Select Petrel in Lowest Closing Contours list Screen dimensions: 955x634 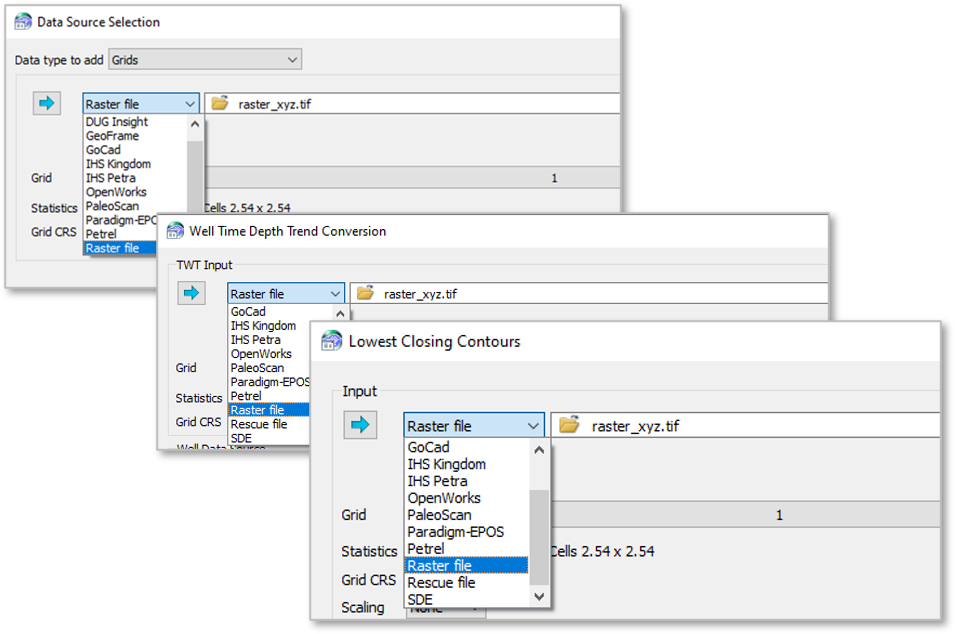point(426,548)
